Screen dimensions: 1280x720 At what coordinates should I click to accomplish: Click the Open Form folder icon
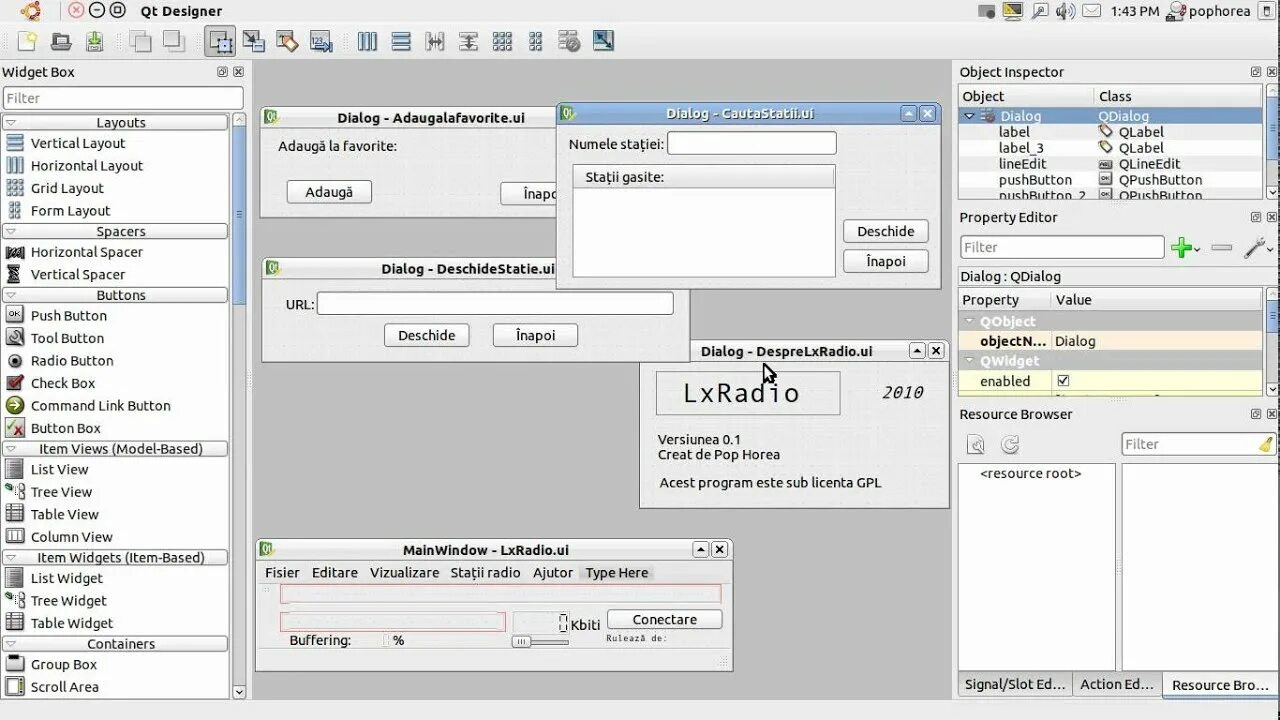(x=61, y=41)
